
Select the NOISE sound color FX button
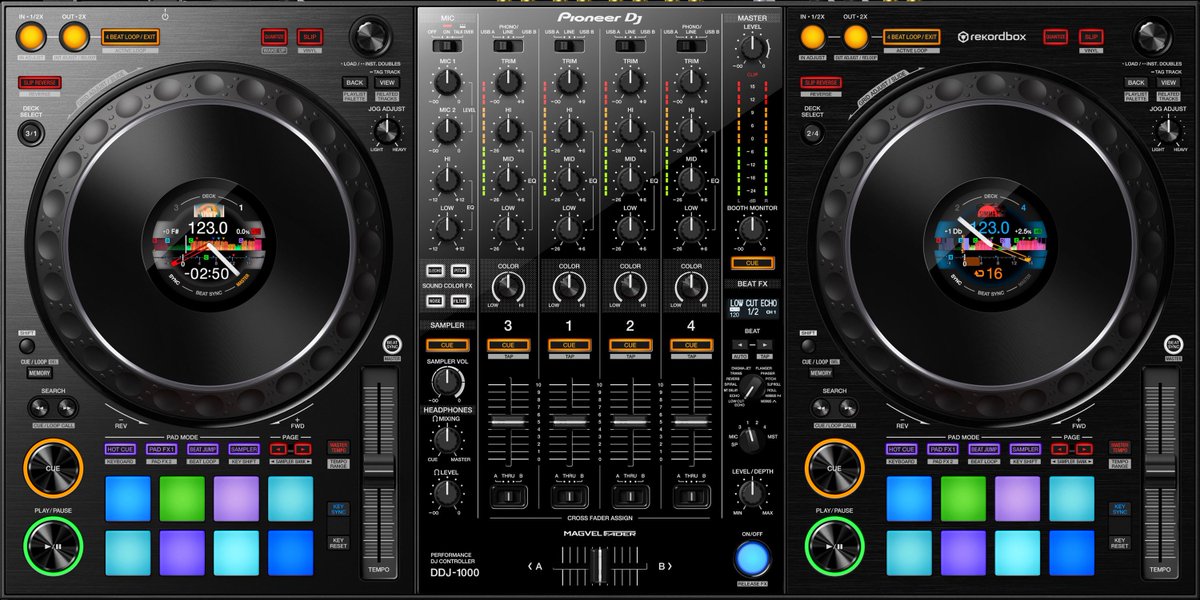435,300
